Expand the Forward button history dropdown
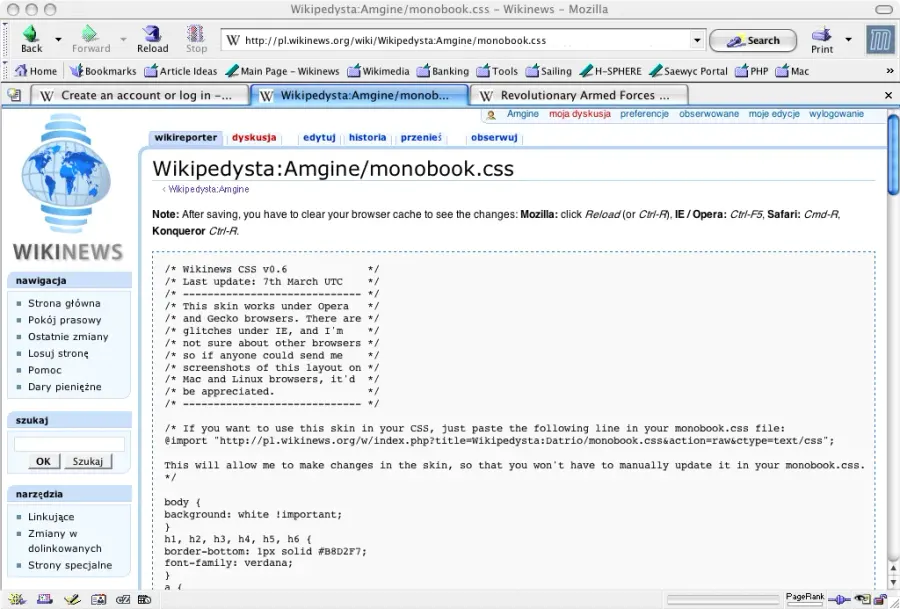This screenshot has width=900, height=609. point(123,40)
